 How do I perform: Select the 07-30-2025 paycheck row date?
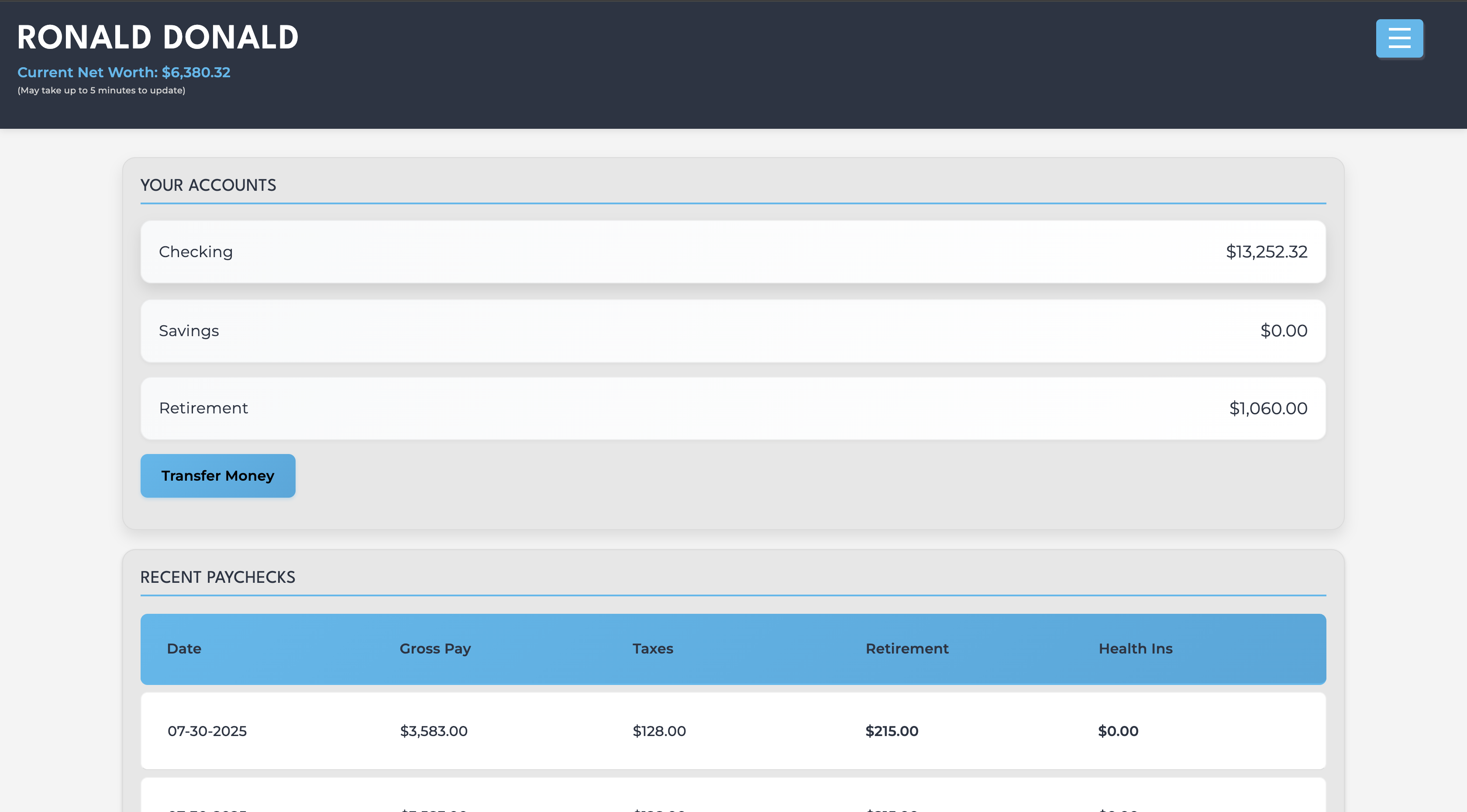tap(207, 731)
